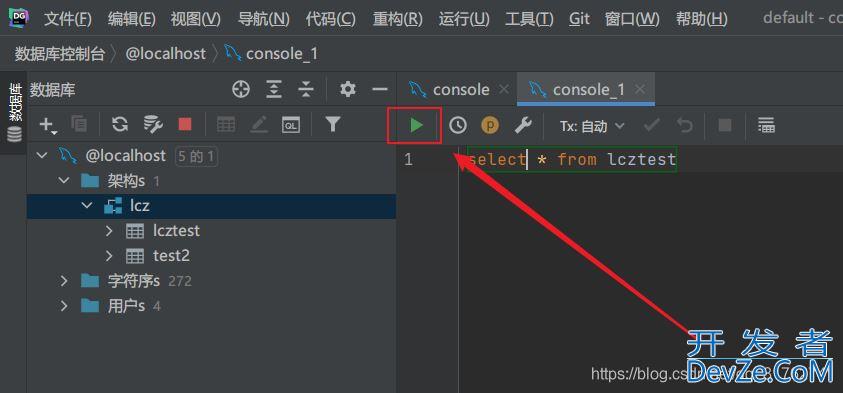Click the red disconnect stop icon
843x393 pixels.
pos(185,125)
